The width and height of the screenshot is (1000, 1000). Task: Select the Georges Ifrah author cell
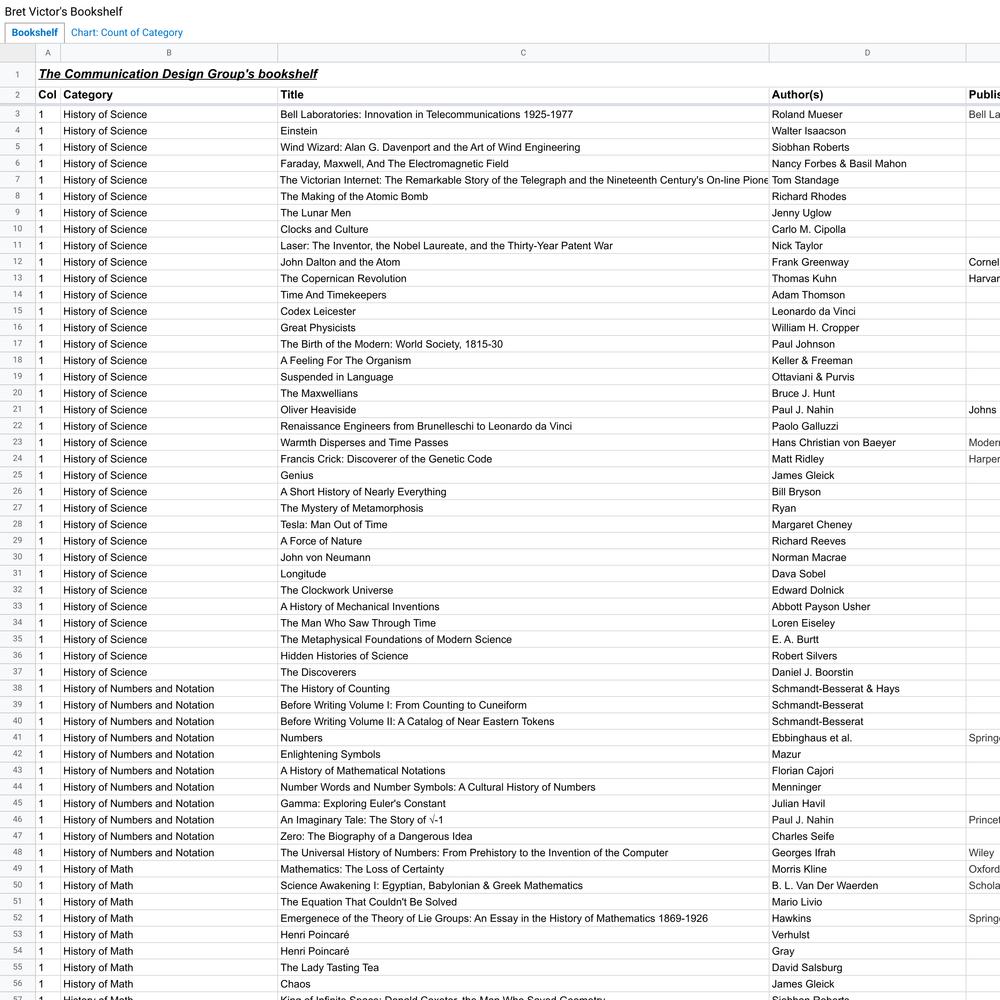[867, 853]
